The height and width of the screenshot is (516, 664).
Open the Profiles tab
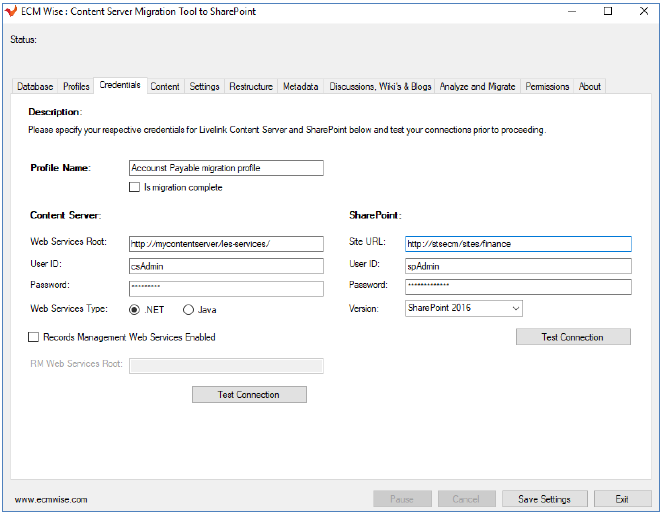pyautogui.click(x=76, y=87)
